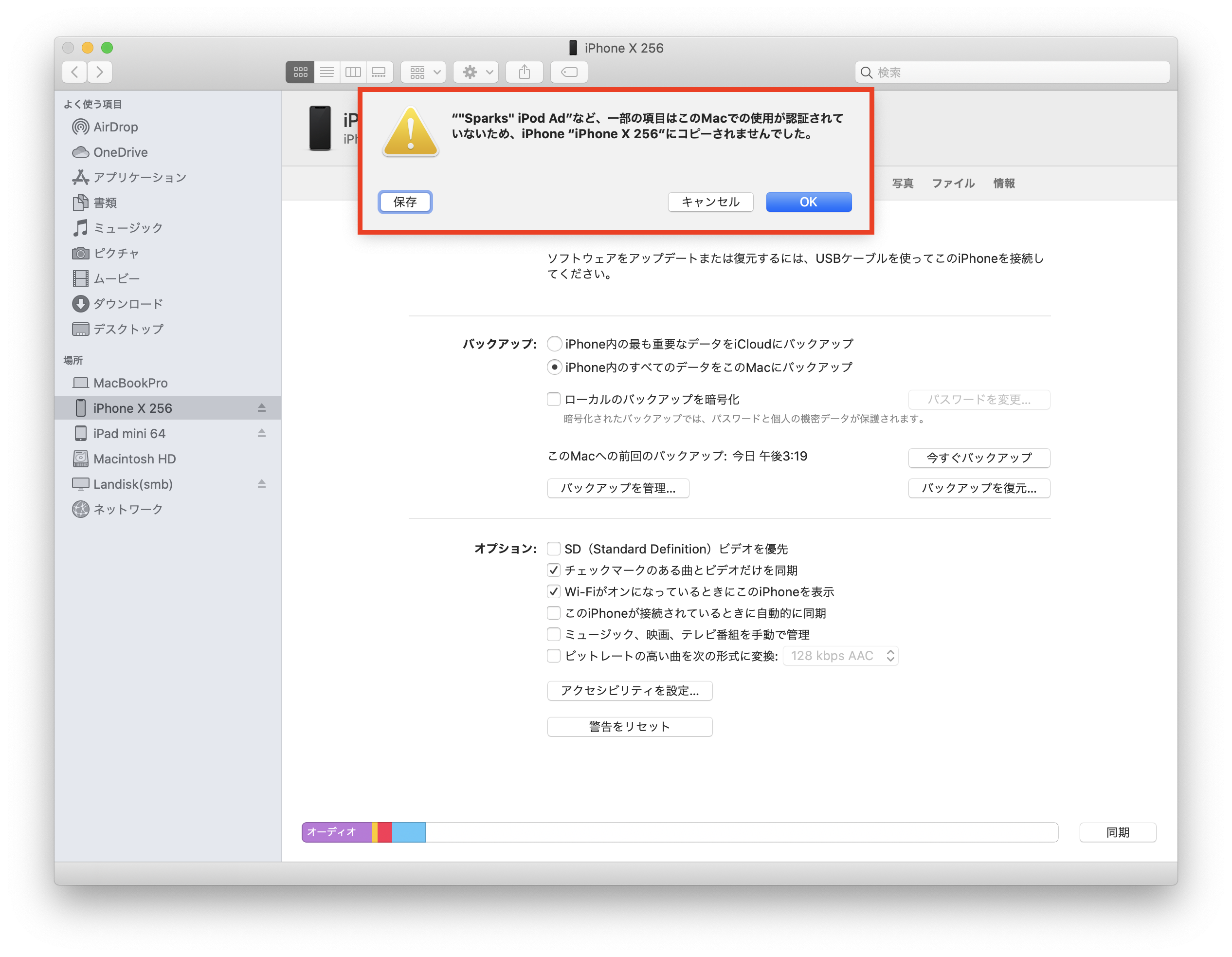Go back with the back arrow
This screenshot has height=957, width=1232.
pos(75,72)
